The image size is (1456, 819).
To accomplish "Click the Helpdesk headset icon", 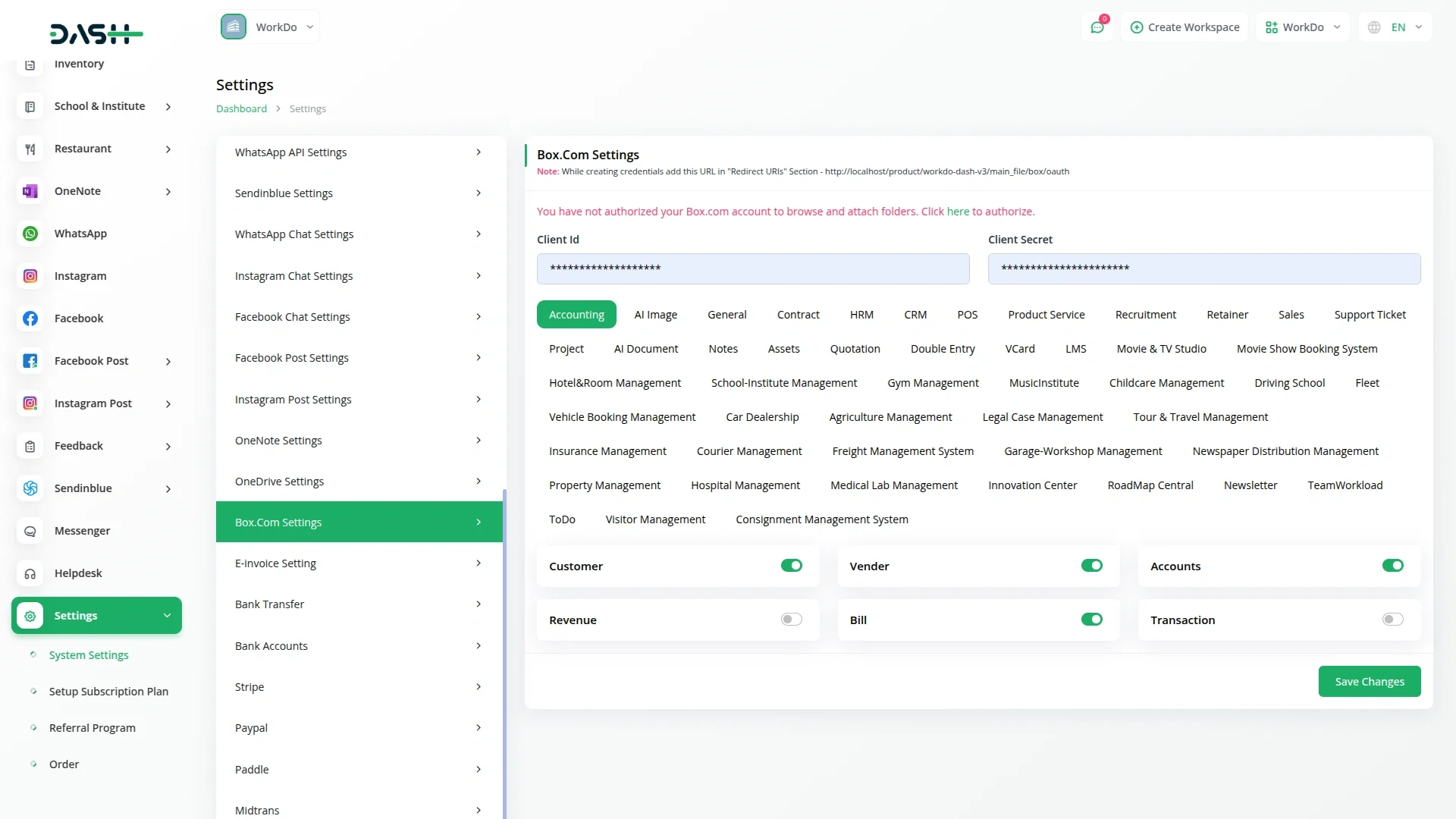I will point(30,573).
